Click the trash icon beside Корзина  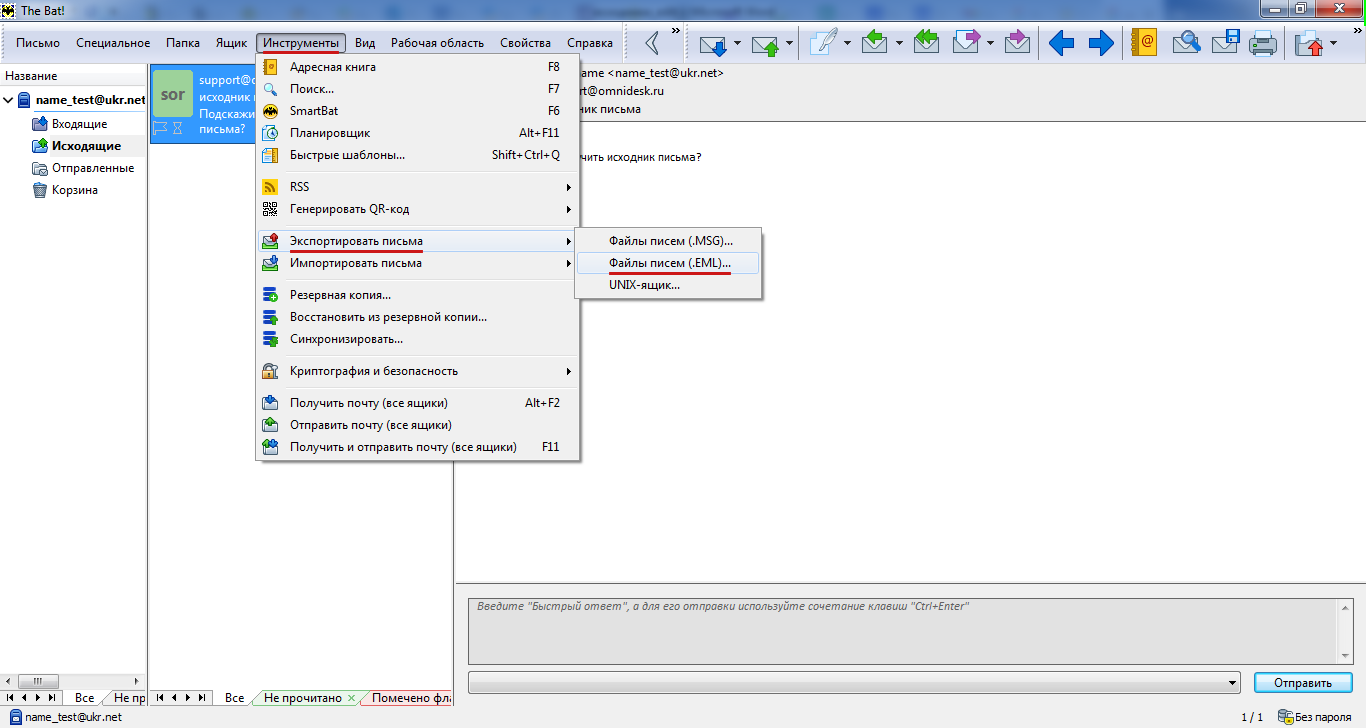point(40,190)
